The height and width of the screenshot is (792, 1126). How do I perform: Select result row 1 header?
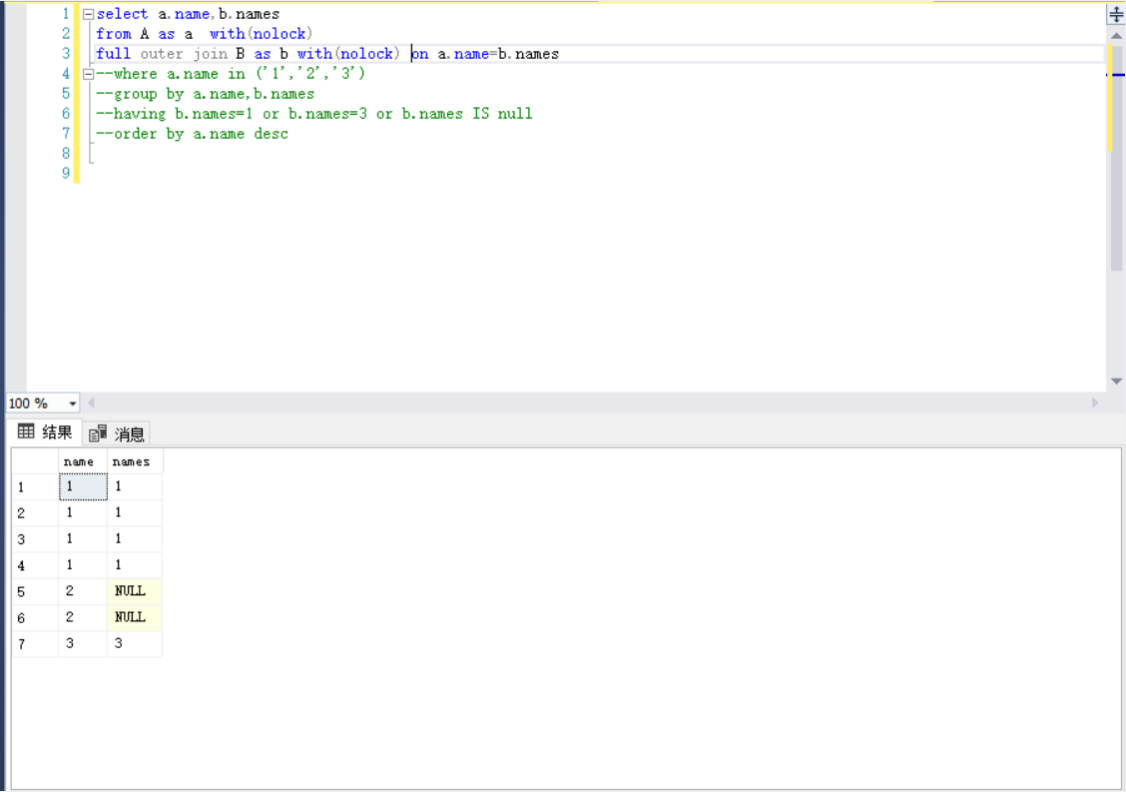pyautogui.click(x=35, y=487)
